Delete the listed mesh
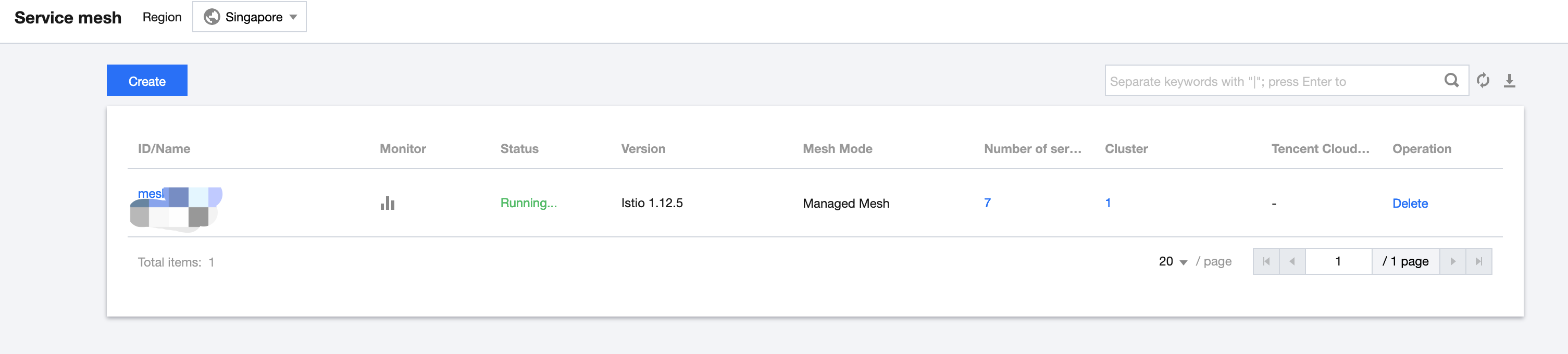This screenshot has height=354, width=1568. point(1410,203)
